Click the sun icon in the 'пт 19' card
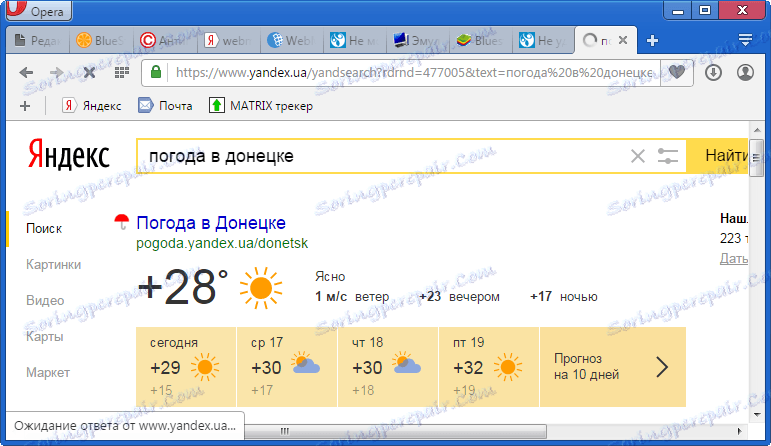Viewport: 771px width, 446px height. pyautogui.click(x=507, y=367)
